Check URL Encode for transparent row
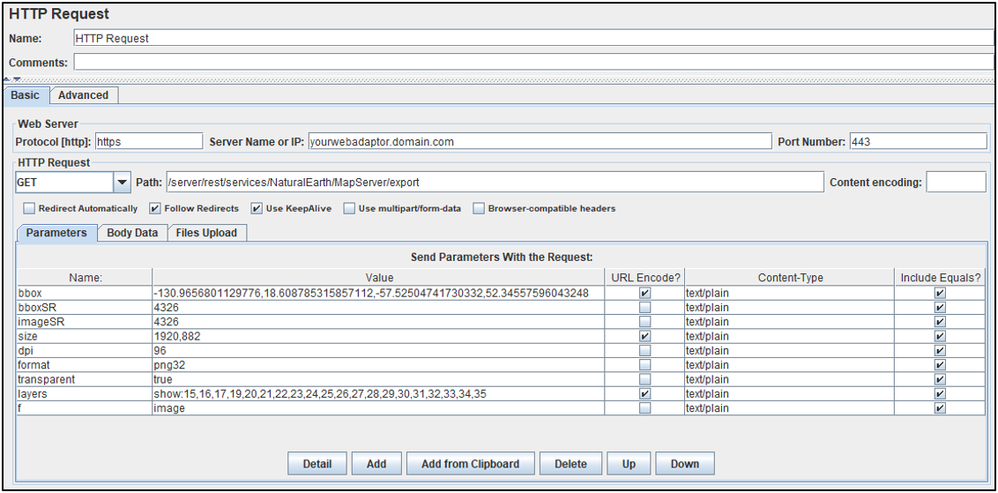The height and width of the screenshot is (493, 998). (645, 379)
